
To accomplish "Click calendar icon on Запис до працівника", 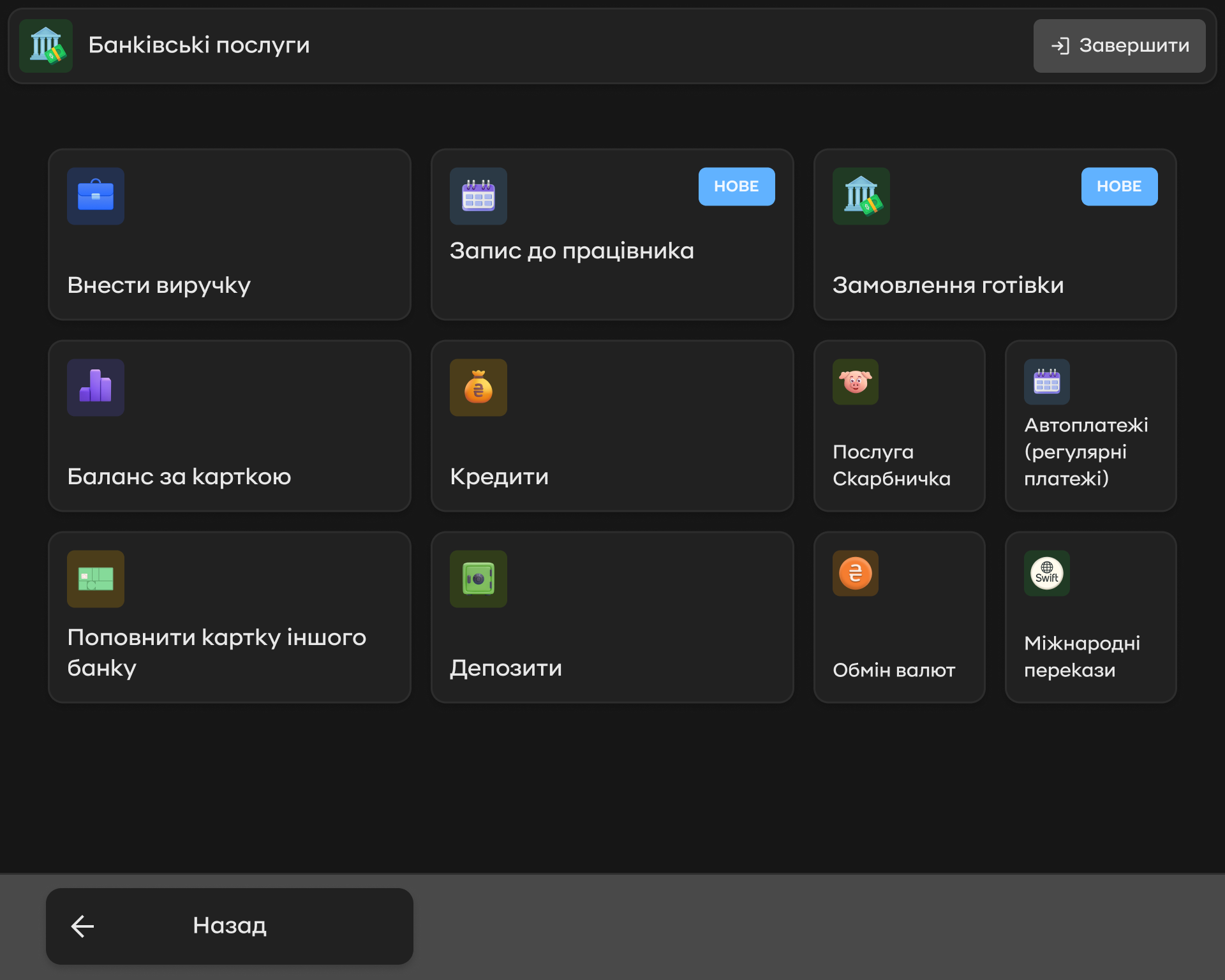I will pos(479,196).
